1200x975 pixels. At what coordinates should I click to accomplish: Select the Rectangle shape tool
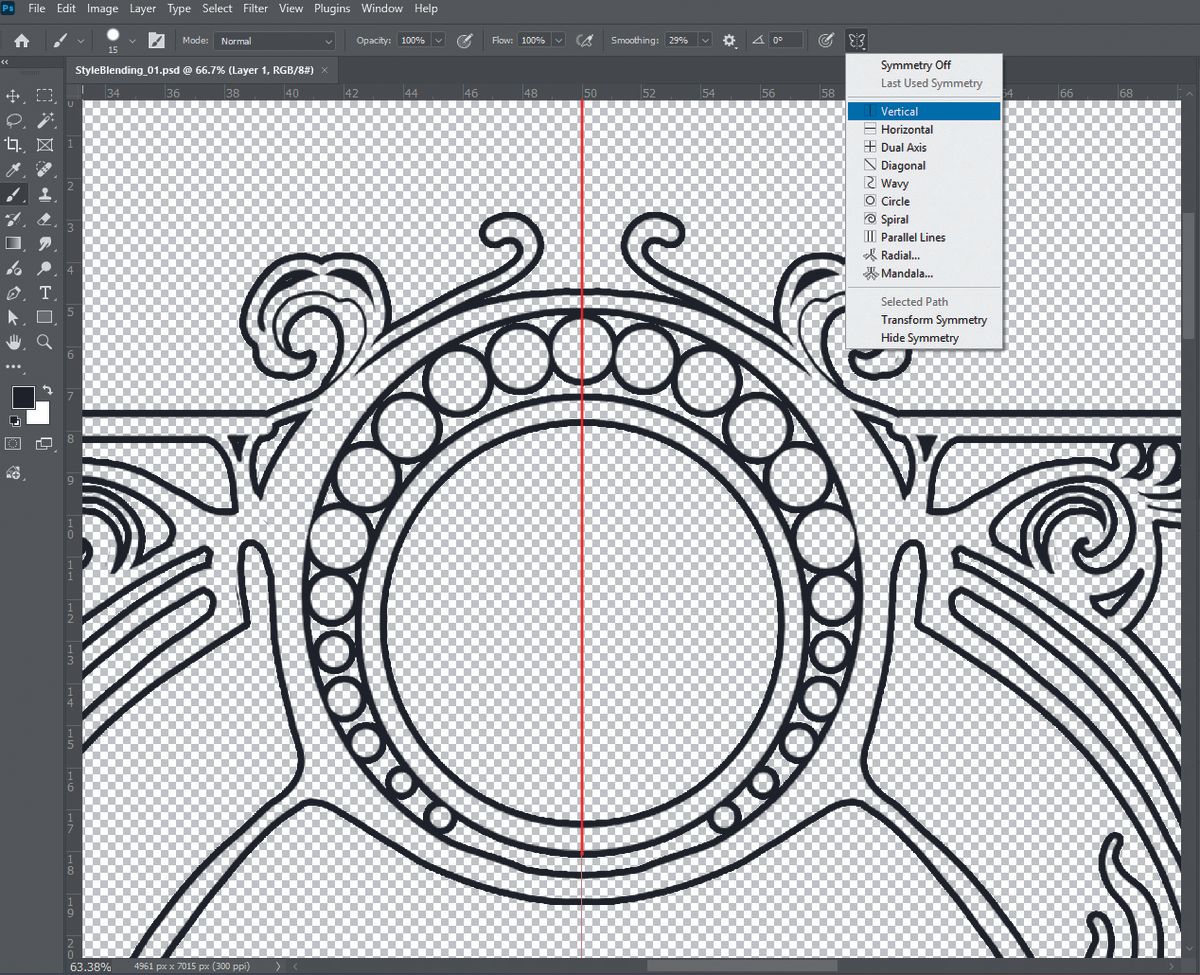pos(45,317)
